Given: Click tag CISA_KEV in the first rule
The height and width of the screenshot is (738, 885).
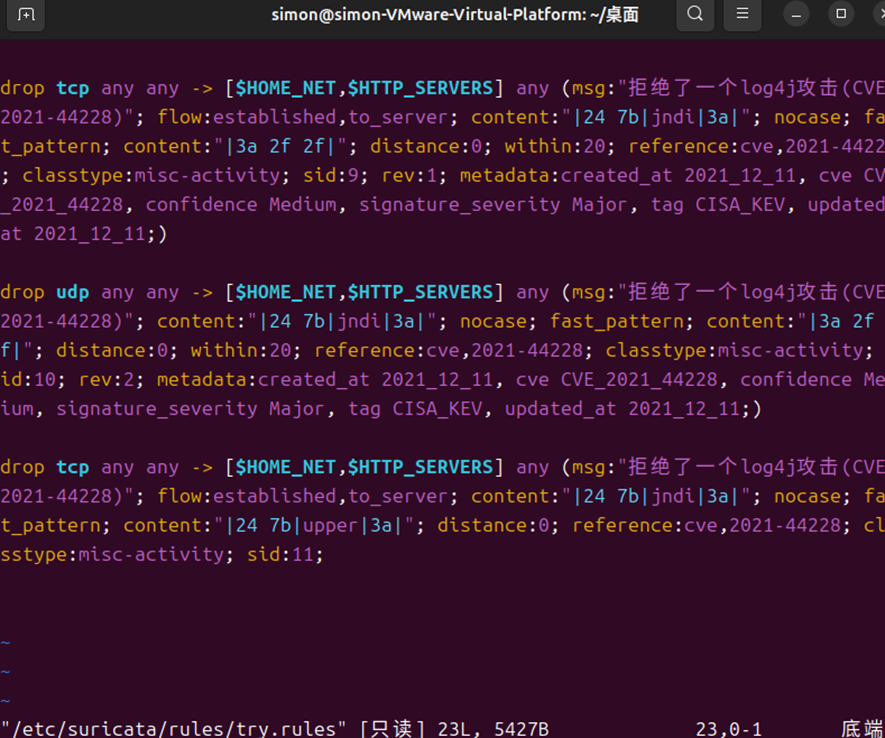Looking at the screenshot, I should (718, 204).
